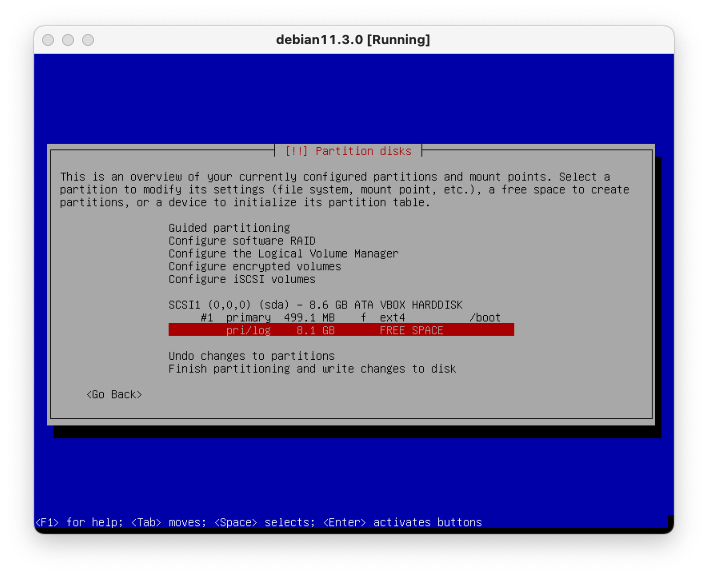Select Guided partitioning option
The height and width of the screenshot is (576, 708).
tap(229, 228)
